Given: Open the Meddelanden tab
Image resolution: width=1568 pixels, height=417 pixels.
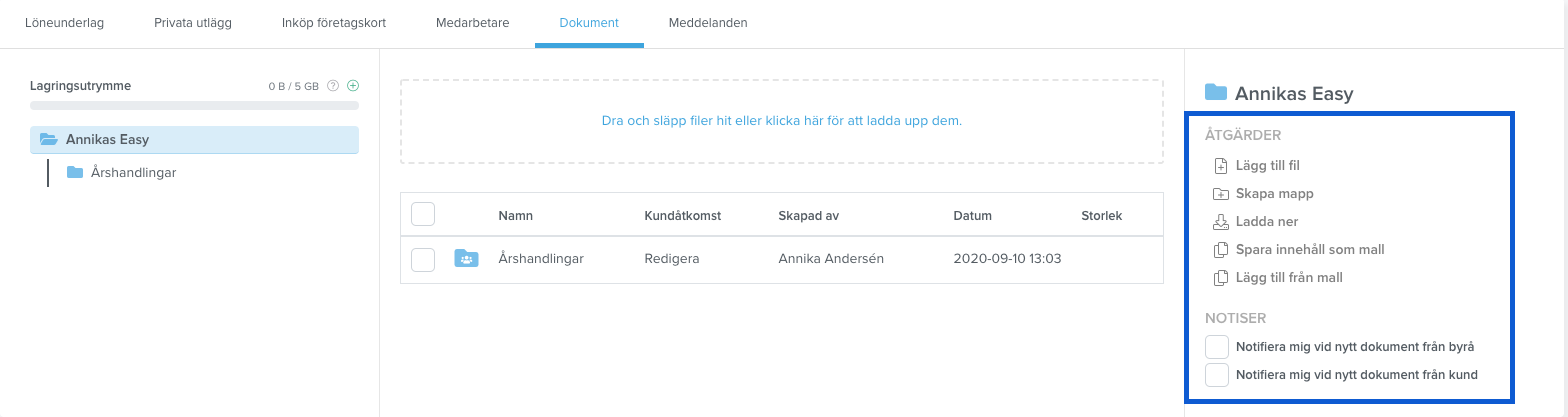Looking at the screenshot, I should click(x=708, y=23).
